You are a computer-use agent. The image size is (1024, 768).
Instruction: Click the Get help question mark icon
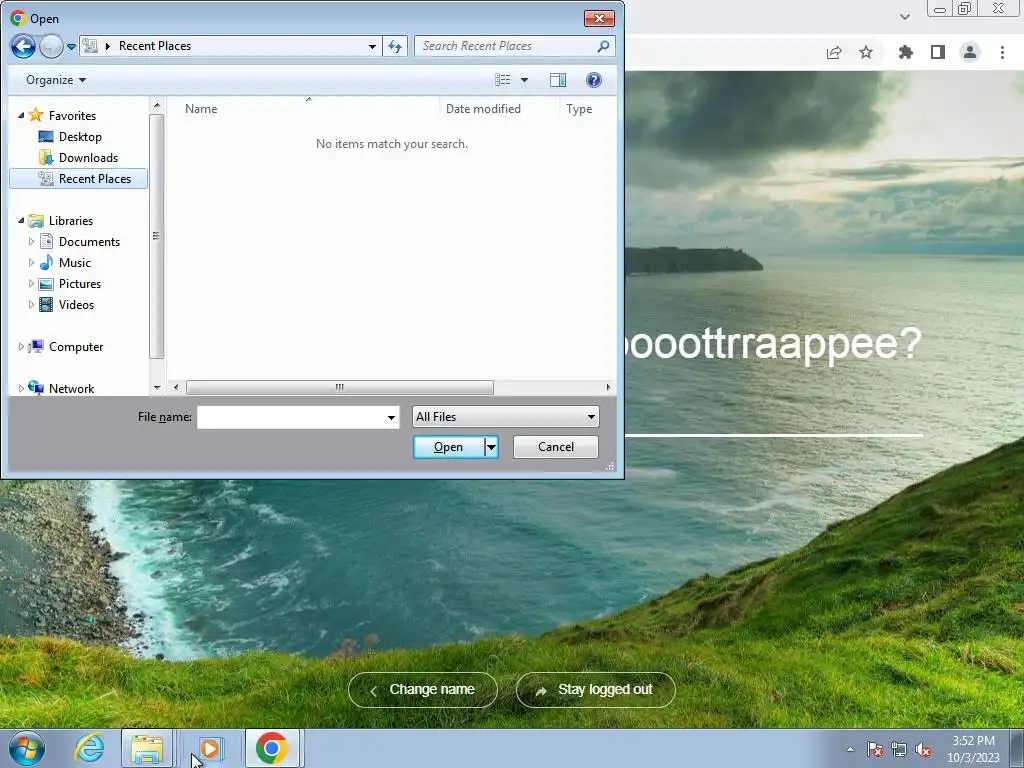594,80
